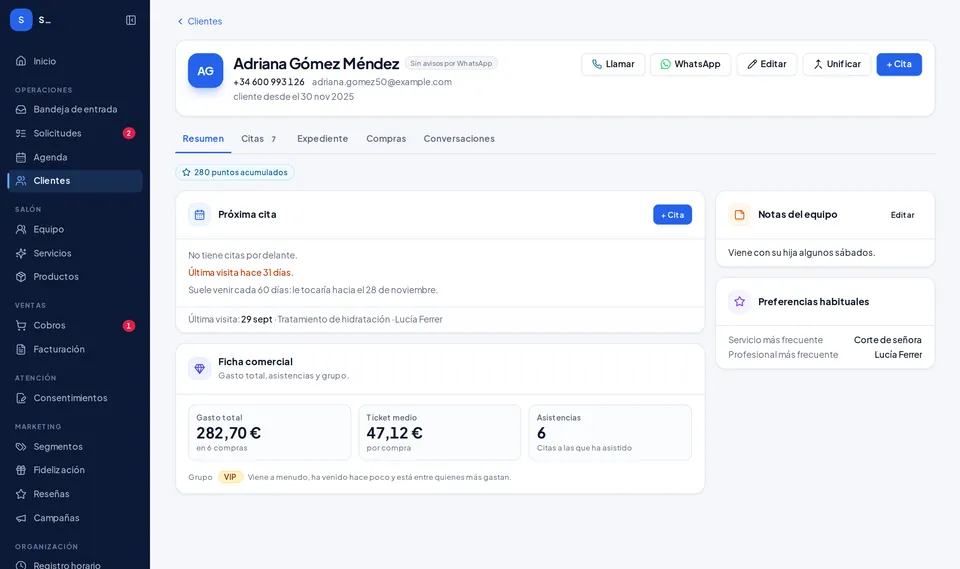
Task: Click the Consentimientos icon
Action: (x=21, y=398)
